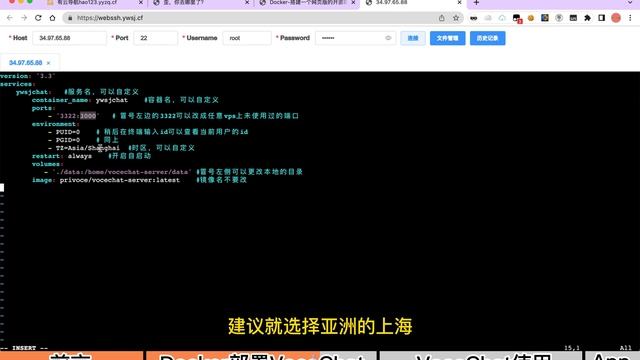Click the './data:/home/vocechat-server/data' volume path
Screen dimensions: 640x360
(x=122, y=172)
